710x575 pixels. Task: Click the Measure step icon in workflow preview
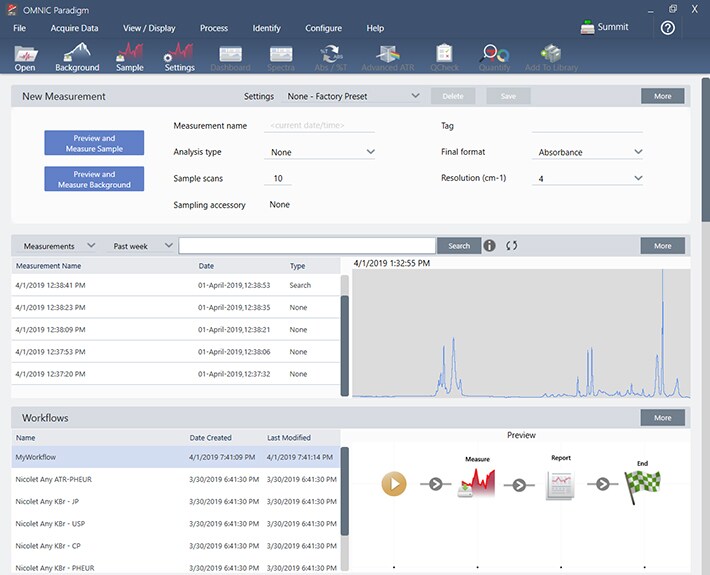[x=477, y=485]
